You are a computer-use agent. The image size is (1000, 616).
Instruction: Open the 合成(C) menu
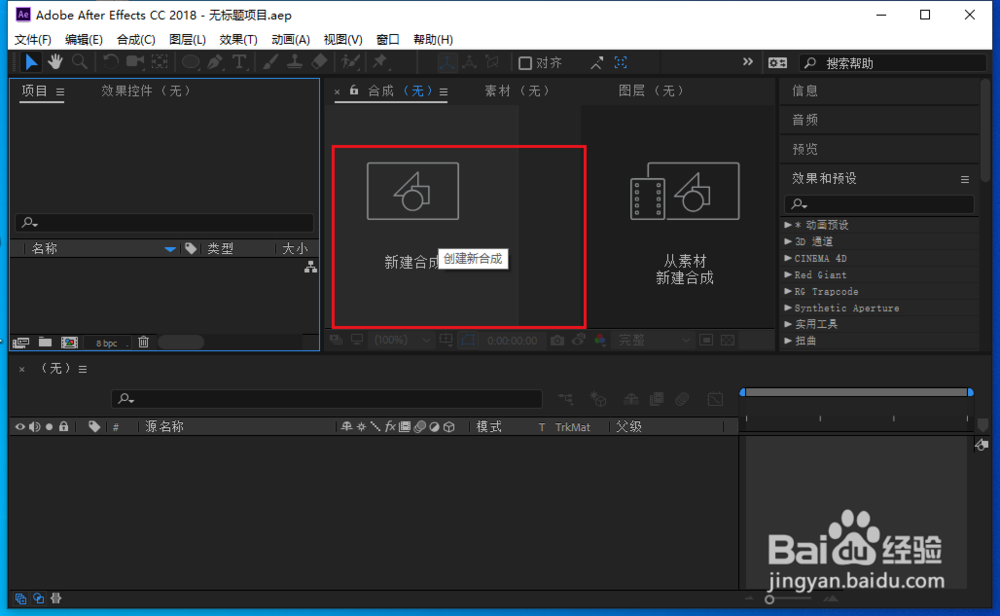[x=136, y=40]
